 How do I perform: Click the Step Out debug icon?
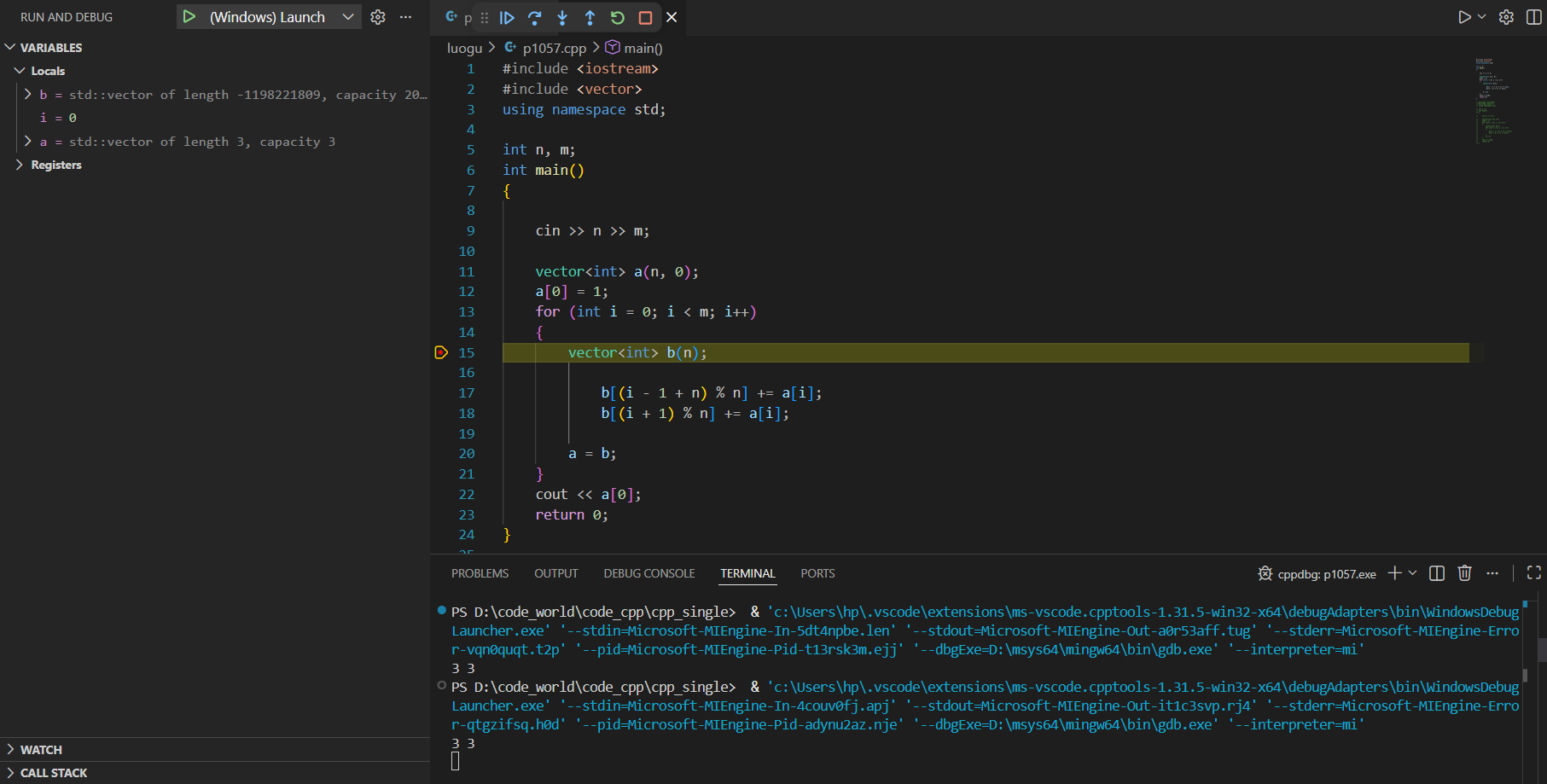point(590,17)
